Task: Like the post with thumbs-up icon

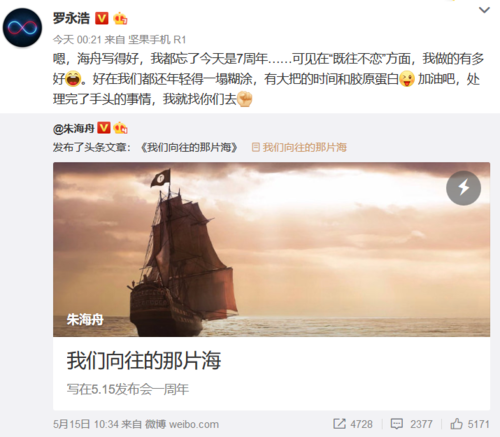Action: pyautogui.click(x=456, y=424)
